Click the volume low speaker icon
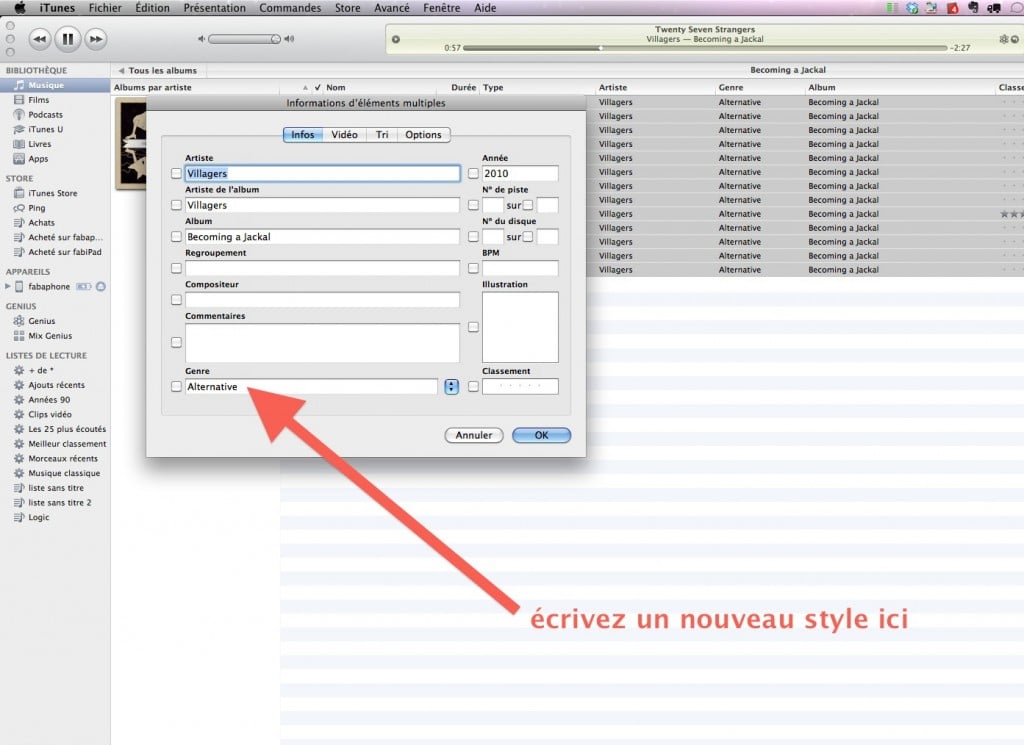 [201, 39]
